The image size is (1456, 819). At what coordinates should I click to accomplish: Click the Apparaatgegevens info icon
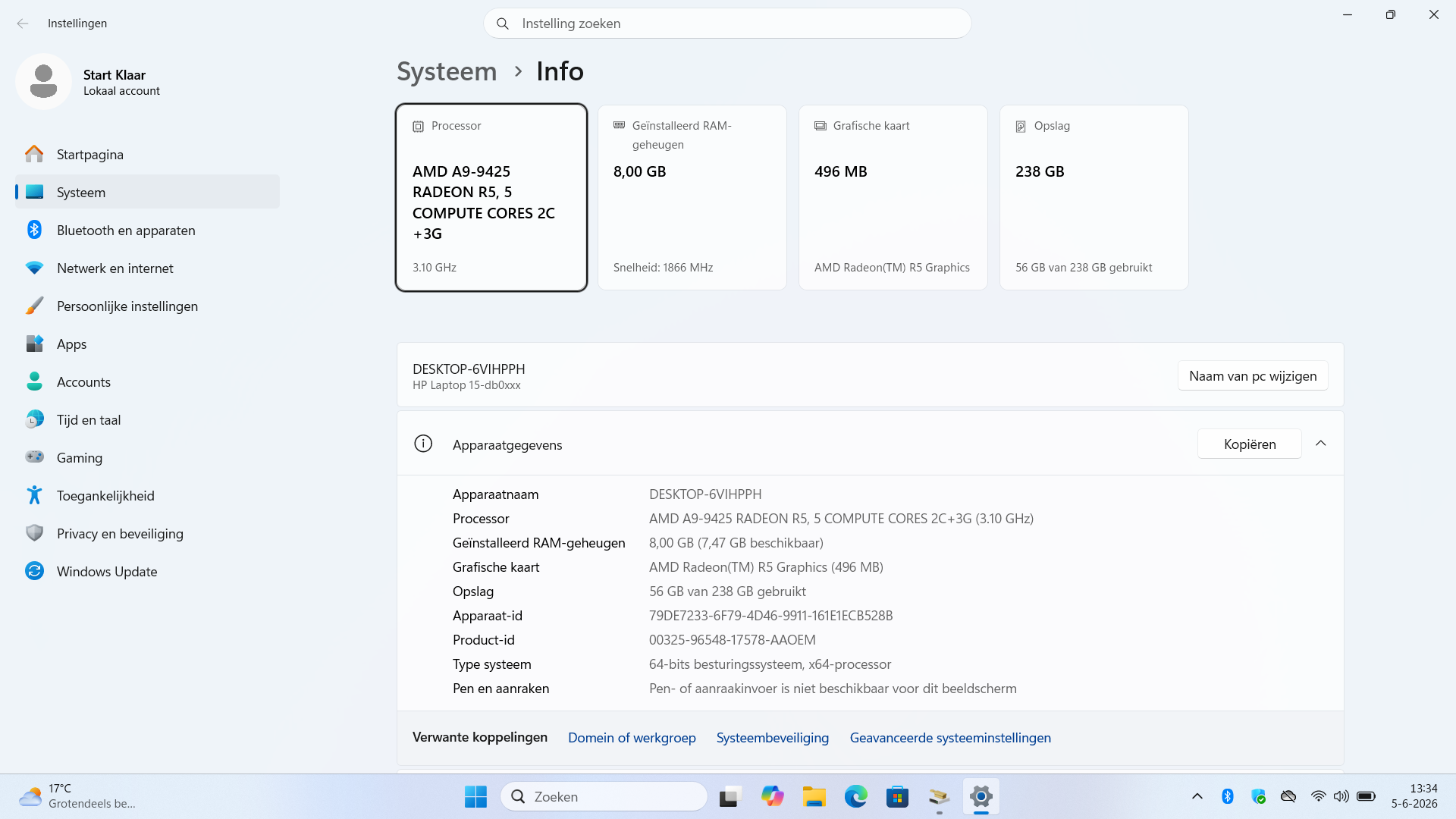click(423, 444)
